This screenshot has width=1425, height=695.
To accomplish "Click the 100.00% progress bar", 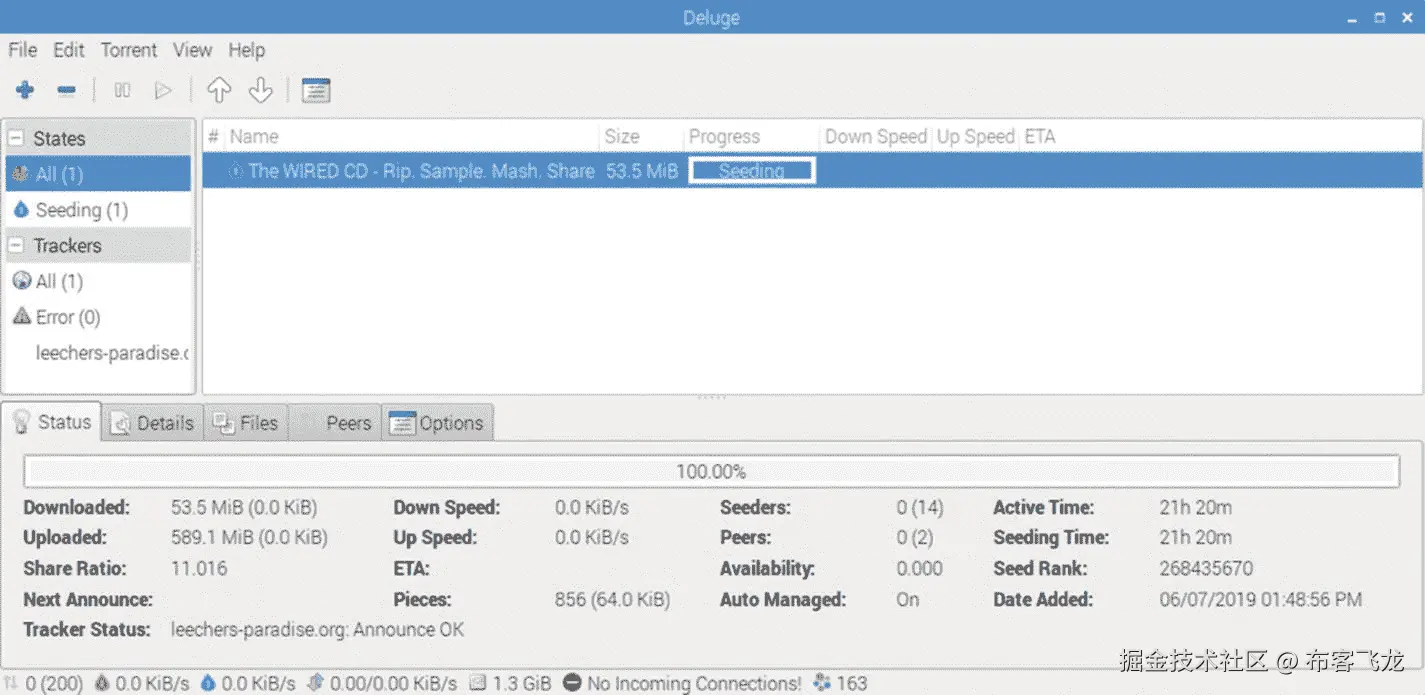I will pos(711,471).
